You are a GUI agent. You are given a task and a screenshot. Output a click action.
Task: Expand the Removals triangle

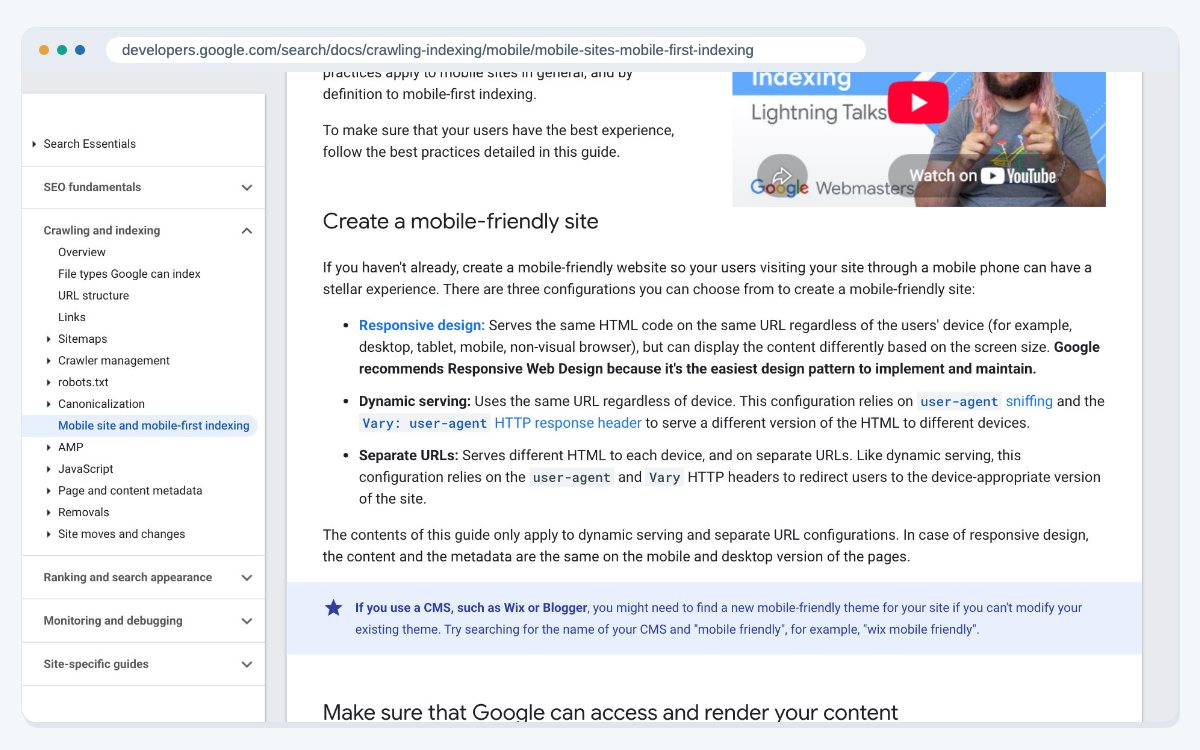point(48,512)
